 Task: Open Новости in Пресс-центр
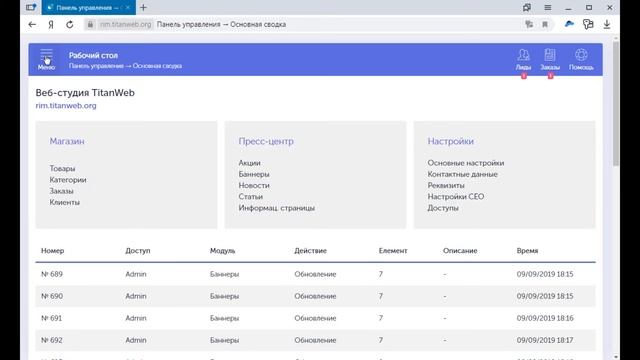pos(254,185)
